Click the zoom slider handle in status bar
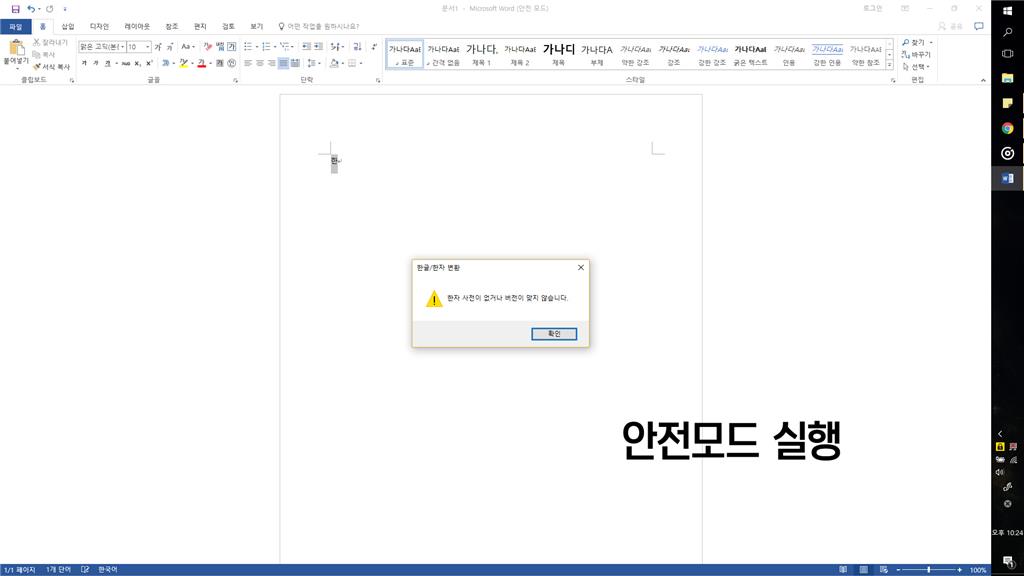The height and width of the screenshot is (576, 1024). [928, 569]
